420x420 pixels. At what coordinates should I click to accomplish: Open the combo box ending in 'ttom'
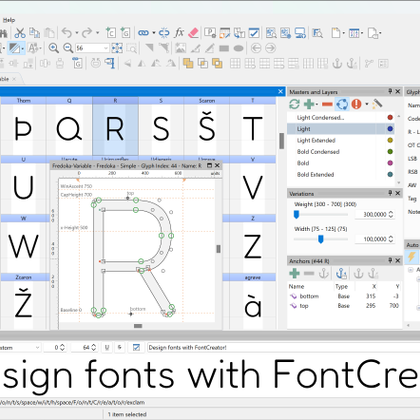[20, 348]
